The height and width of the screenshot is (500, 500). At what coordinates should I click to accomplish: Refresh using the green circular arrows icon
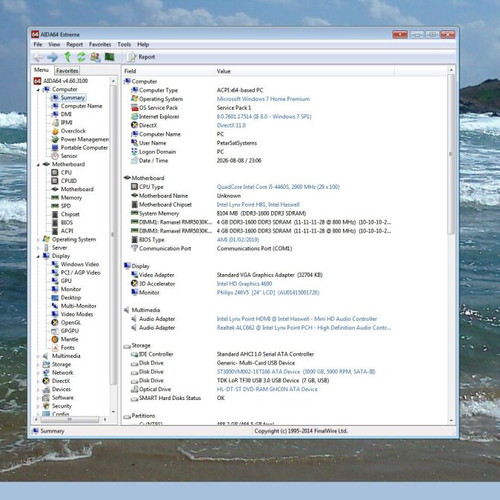(81, 57)
